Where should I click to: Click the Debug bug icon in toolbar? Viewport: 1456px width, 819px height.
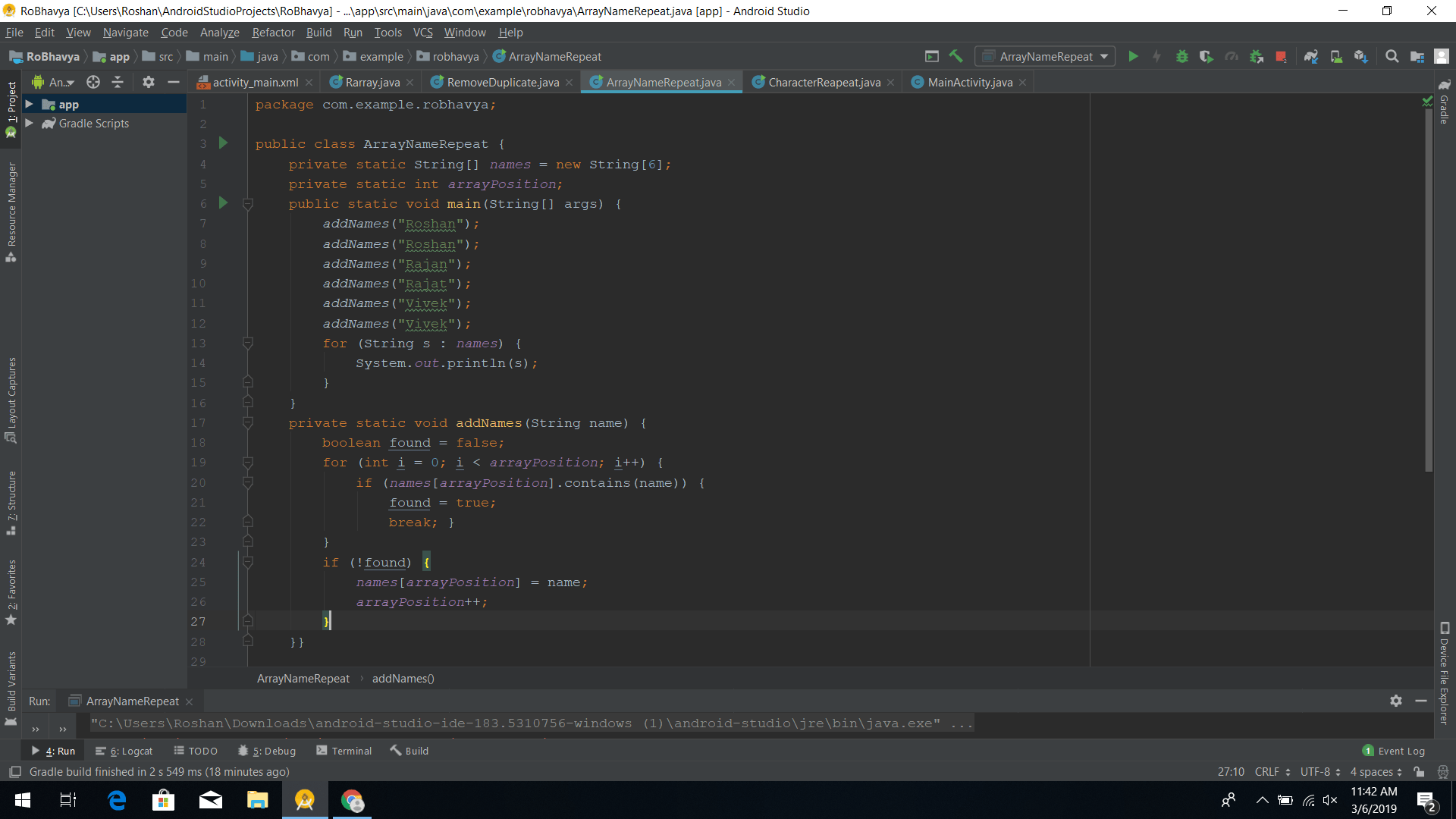click(x=1181, y=56)
